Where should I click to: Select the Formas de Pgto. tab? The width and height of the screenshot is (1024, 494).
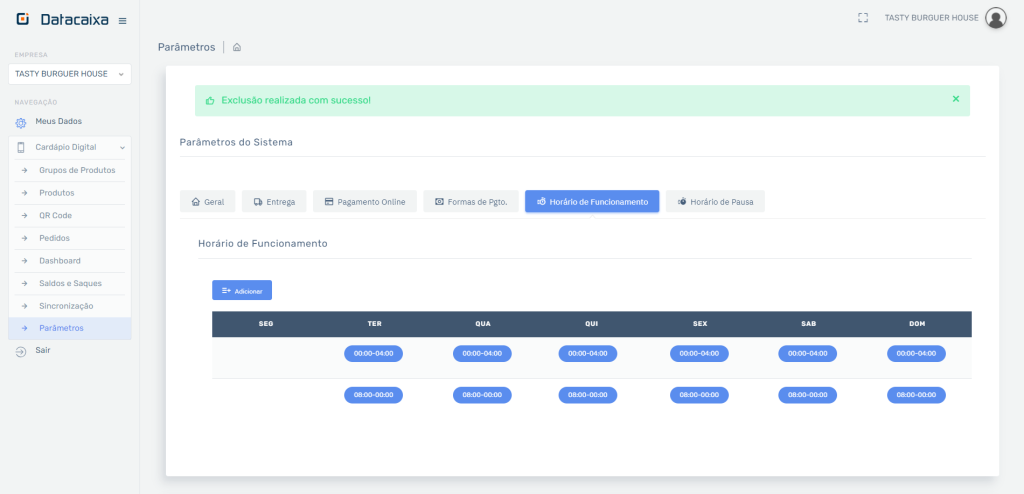470,202
